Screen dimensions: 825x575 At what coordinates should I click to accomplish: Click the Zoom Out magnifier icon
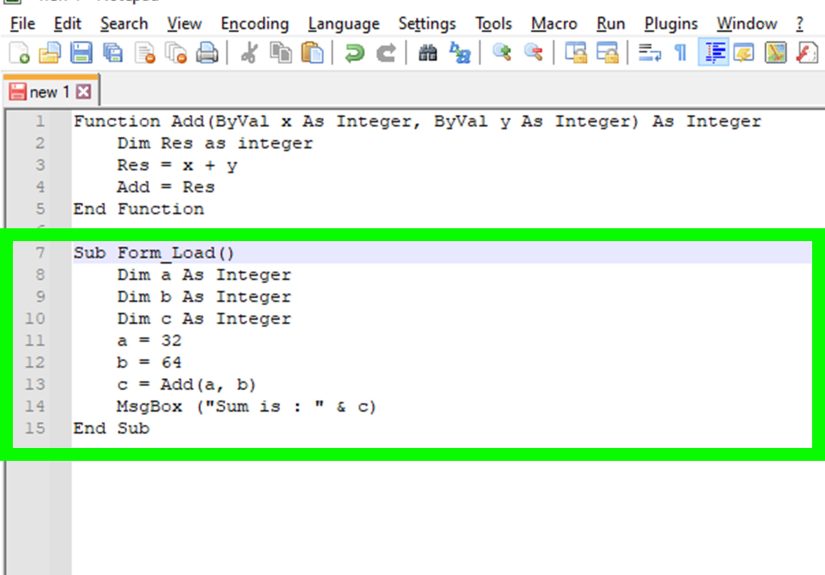pos(533,53)
